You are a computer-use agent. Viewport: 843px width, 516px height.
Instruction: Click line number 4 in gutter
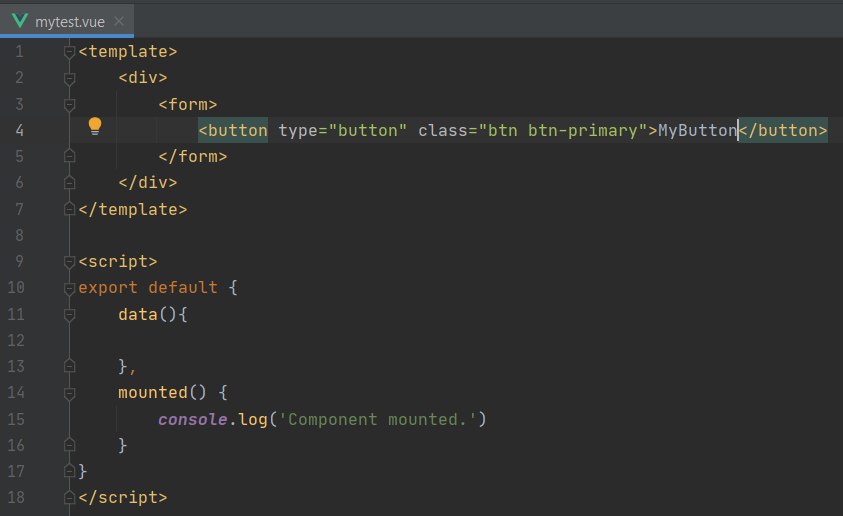pyautogui.click(x=19, y=130)
